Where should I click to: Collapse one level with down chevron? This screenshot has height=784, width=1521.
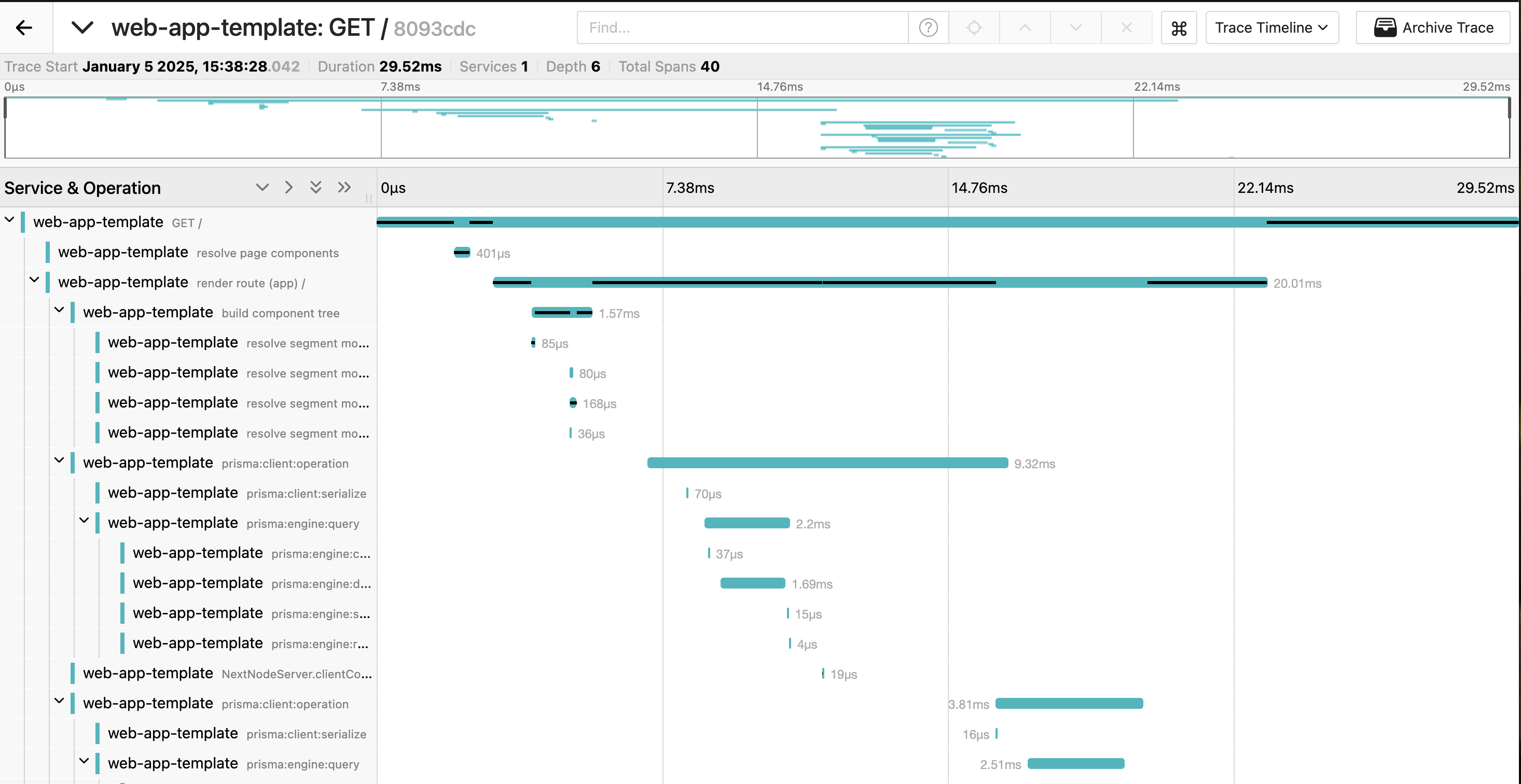coord(262,188)
